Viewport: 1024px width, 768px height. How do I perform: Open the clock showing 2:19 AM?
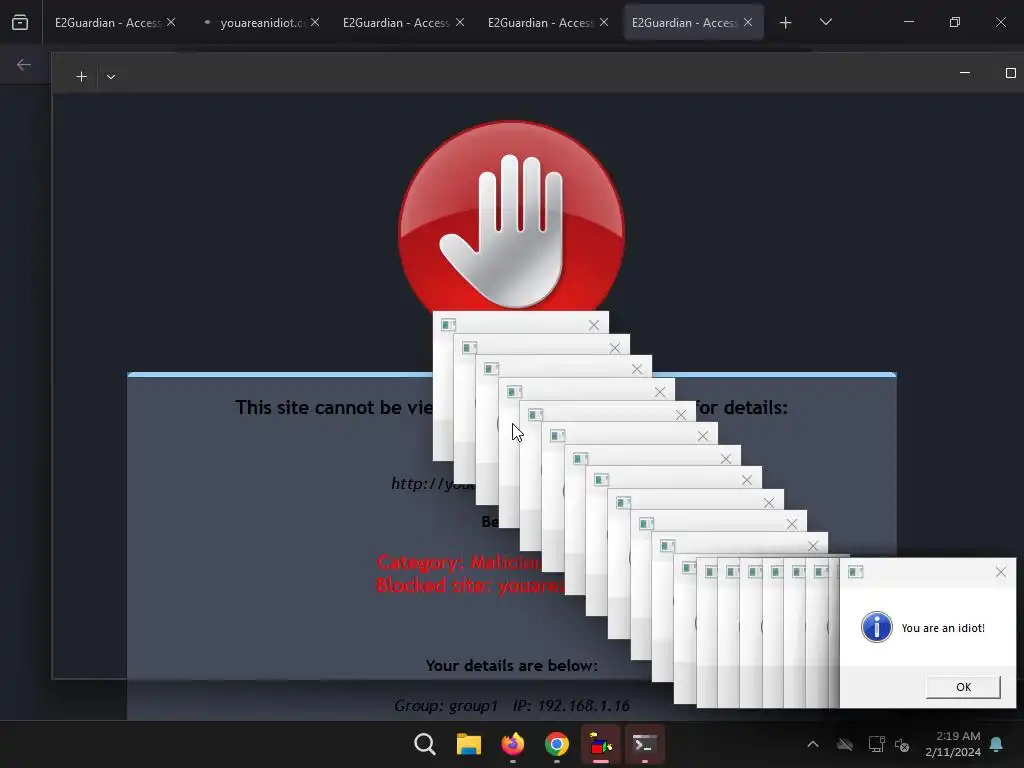pyautogui.click(x=953, y=744)
